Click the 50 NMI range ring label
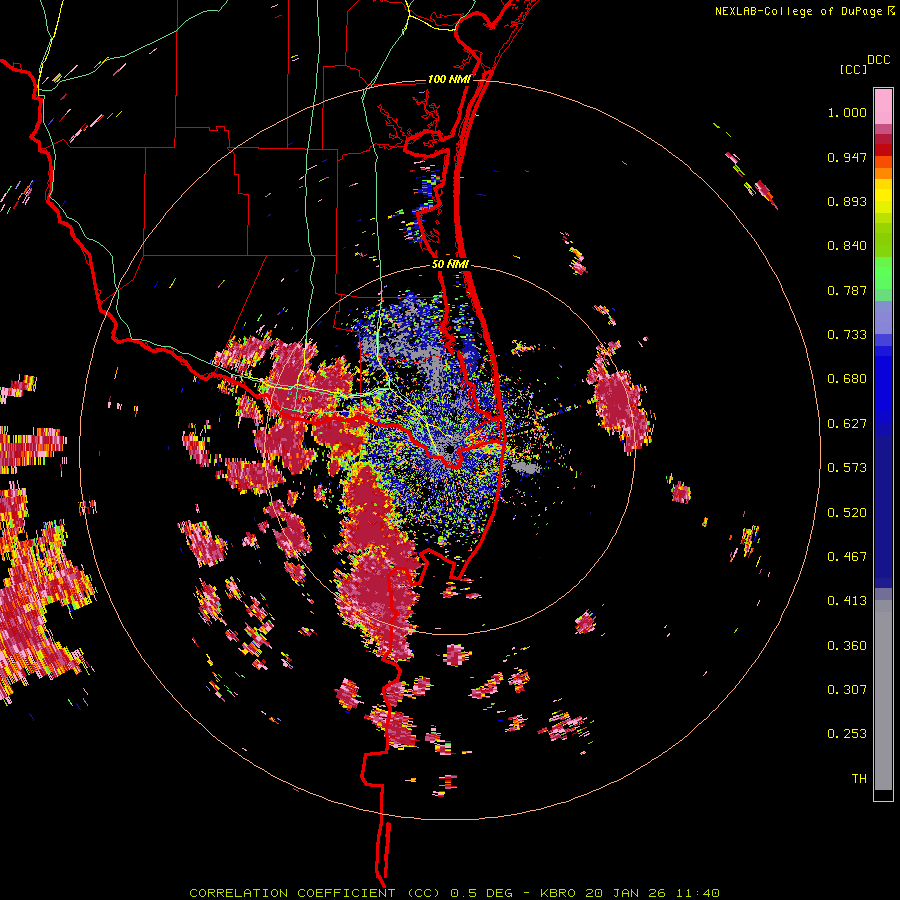This screenshot has width=900, height=900. (x=450, y=265)
